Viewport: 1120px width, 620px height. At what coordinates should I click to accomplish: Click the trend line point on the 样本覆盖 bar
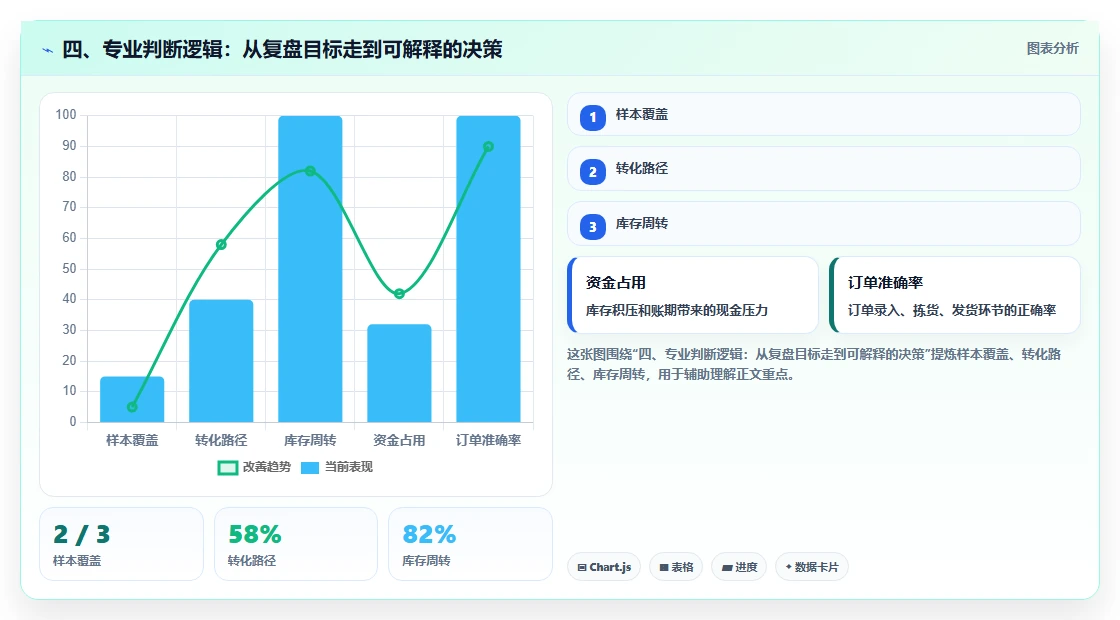click(132, 407)
